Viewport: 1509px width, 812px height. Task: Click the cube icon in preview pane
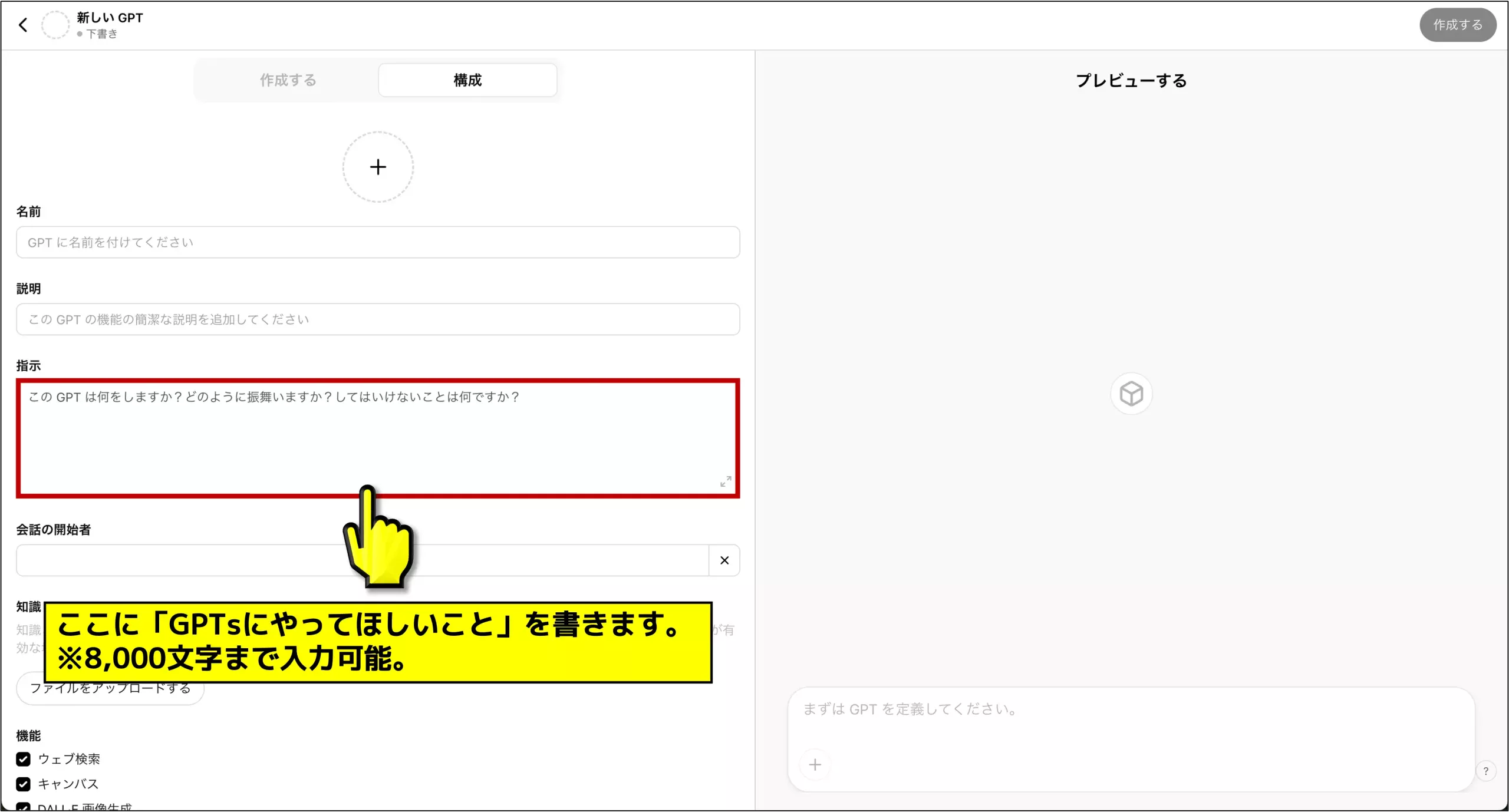(1131, 394)
